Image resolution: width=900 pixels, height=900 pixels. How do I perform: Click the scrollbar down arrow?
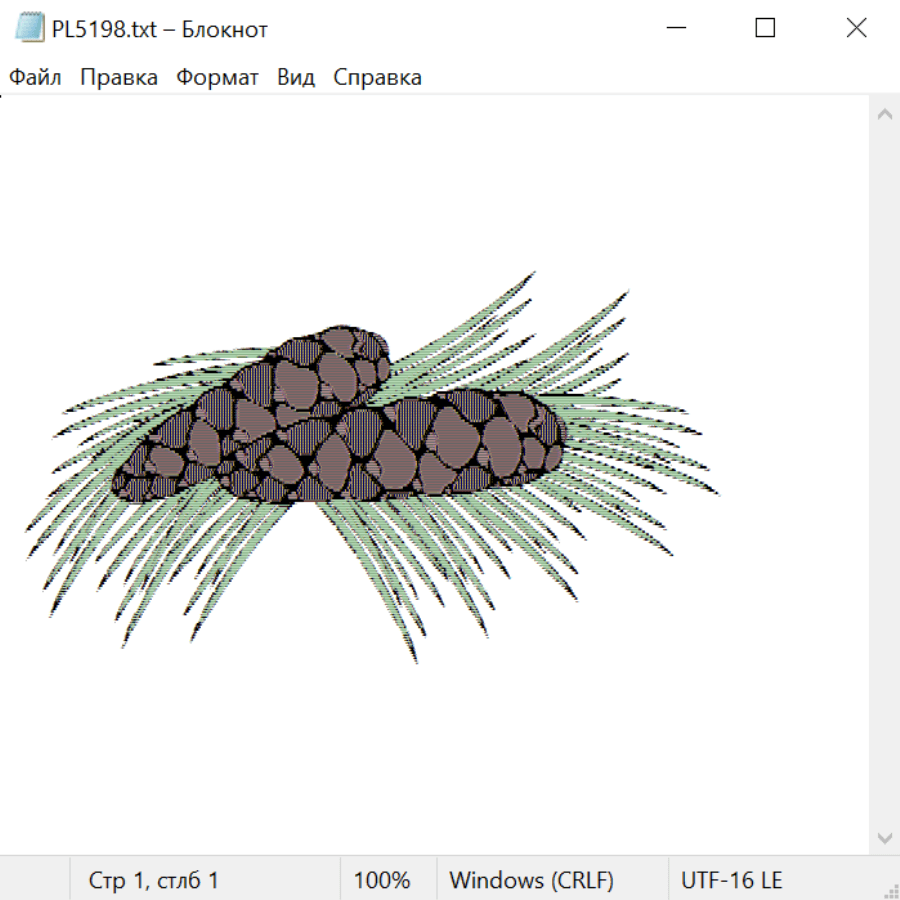tap(884, 837)
